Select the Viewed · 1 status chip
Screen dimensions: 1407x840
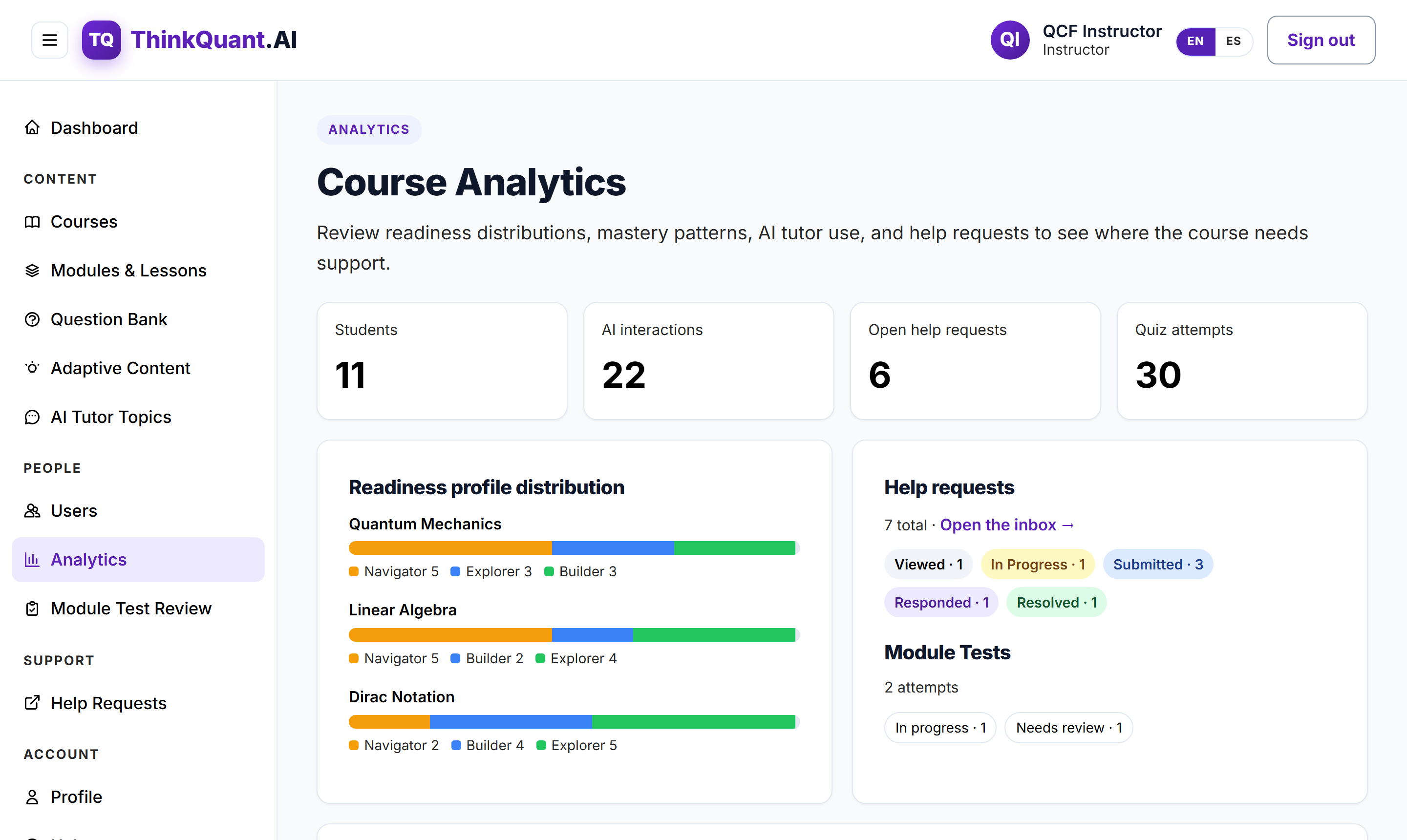(x=929, y=565)
